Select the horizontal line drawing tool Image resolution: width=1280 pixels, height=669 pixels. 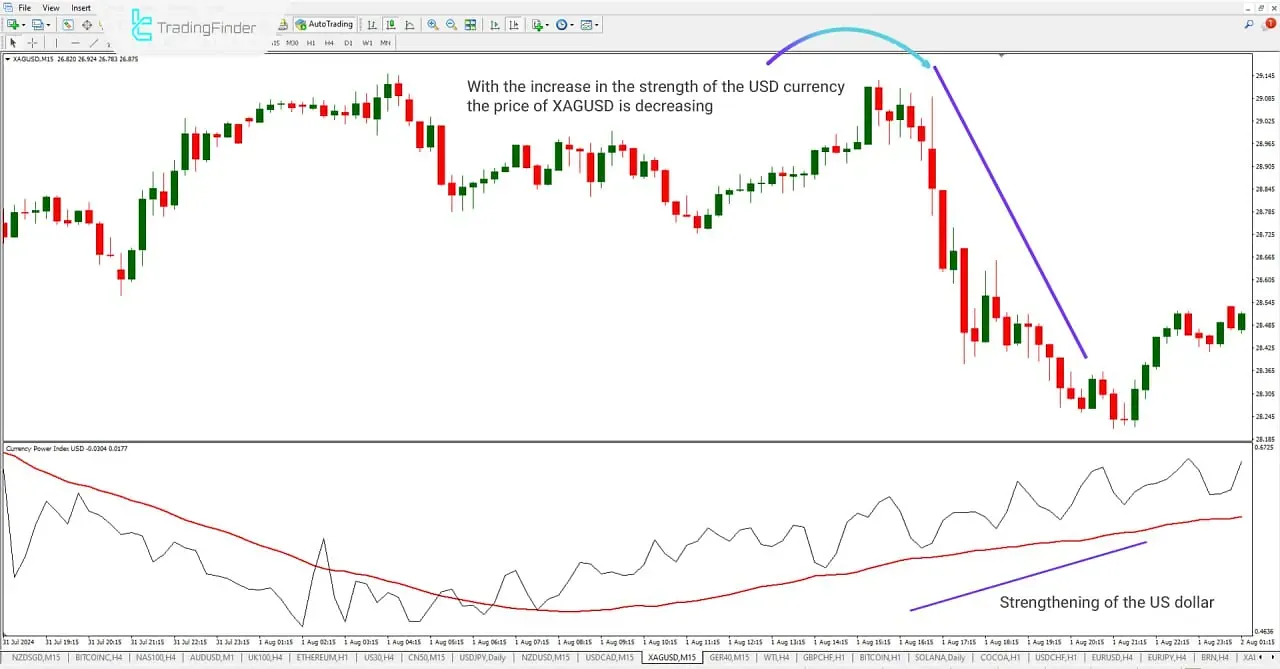click(76, 42)
